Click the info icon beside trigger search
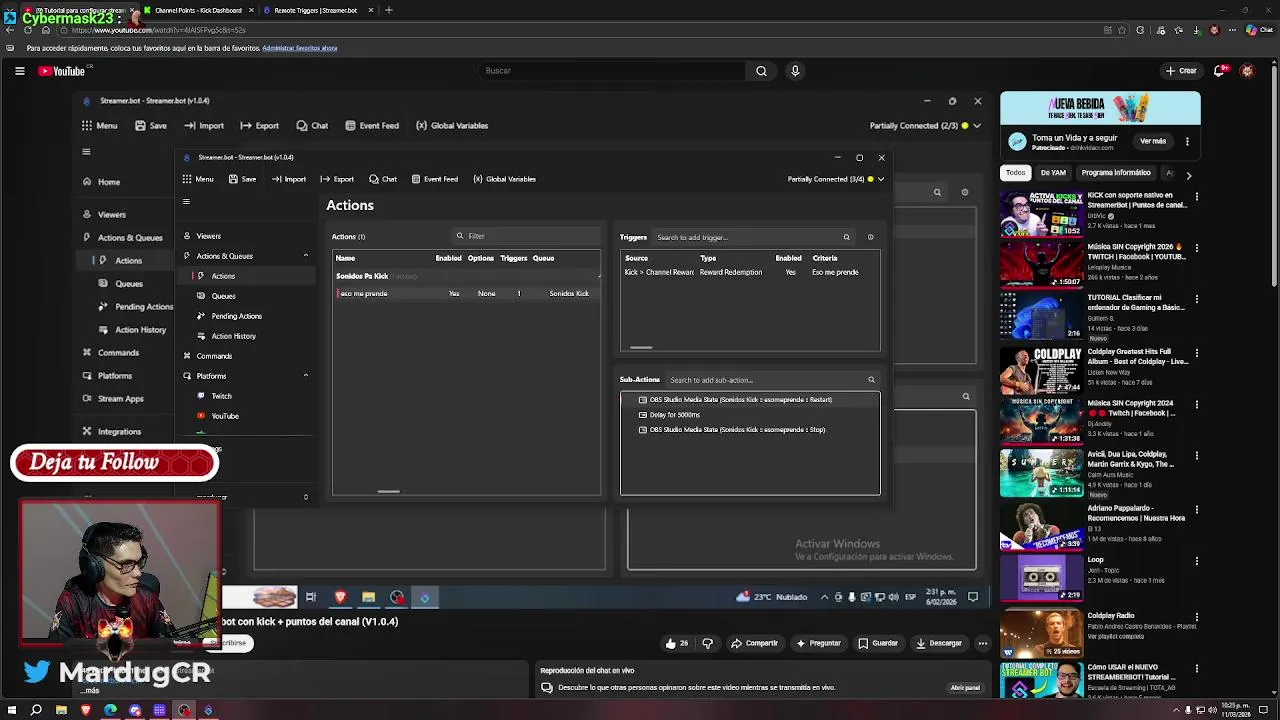The image size is (1280, 720). click(x=870, y=237)
